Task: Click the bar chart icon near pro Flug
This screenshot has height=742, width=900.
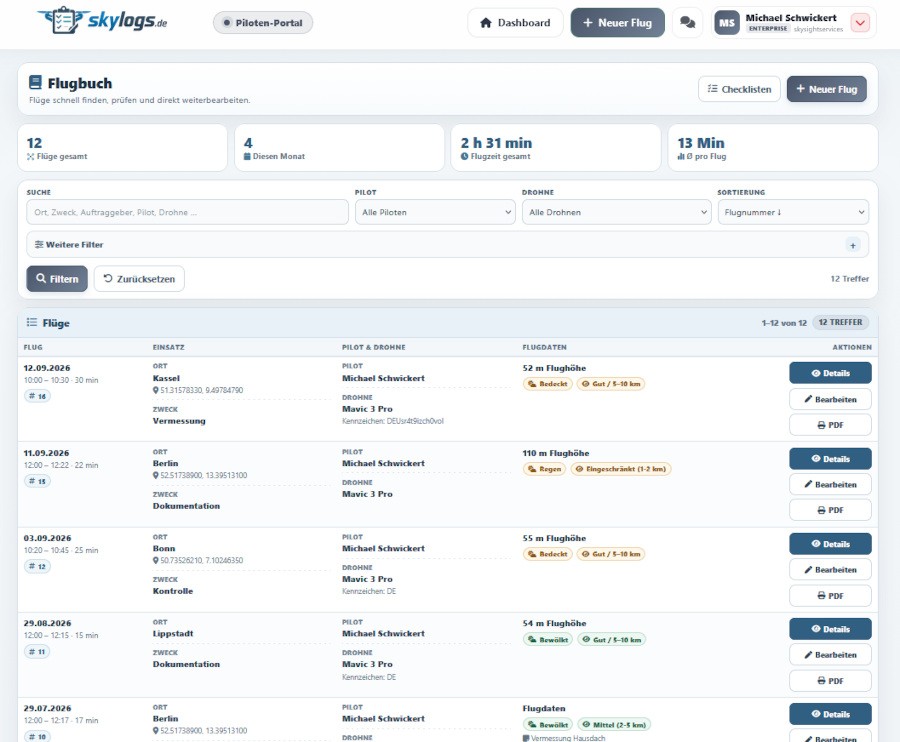Action: point(681,156)
